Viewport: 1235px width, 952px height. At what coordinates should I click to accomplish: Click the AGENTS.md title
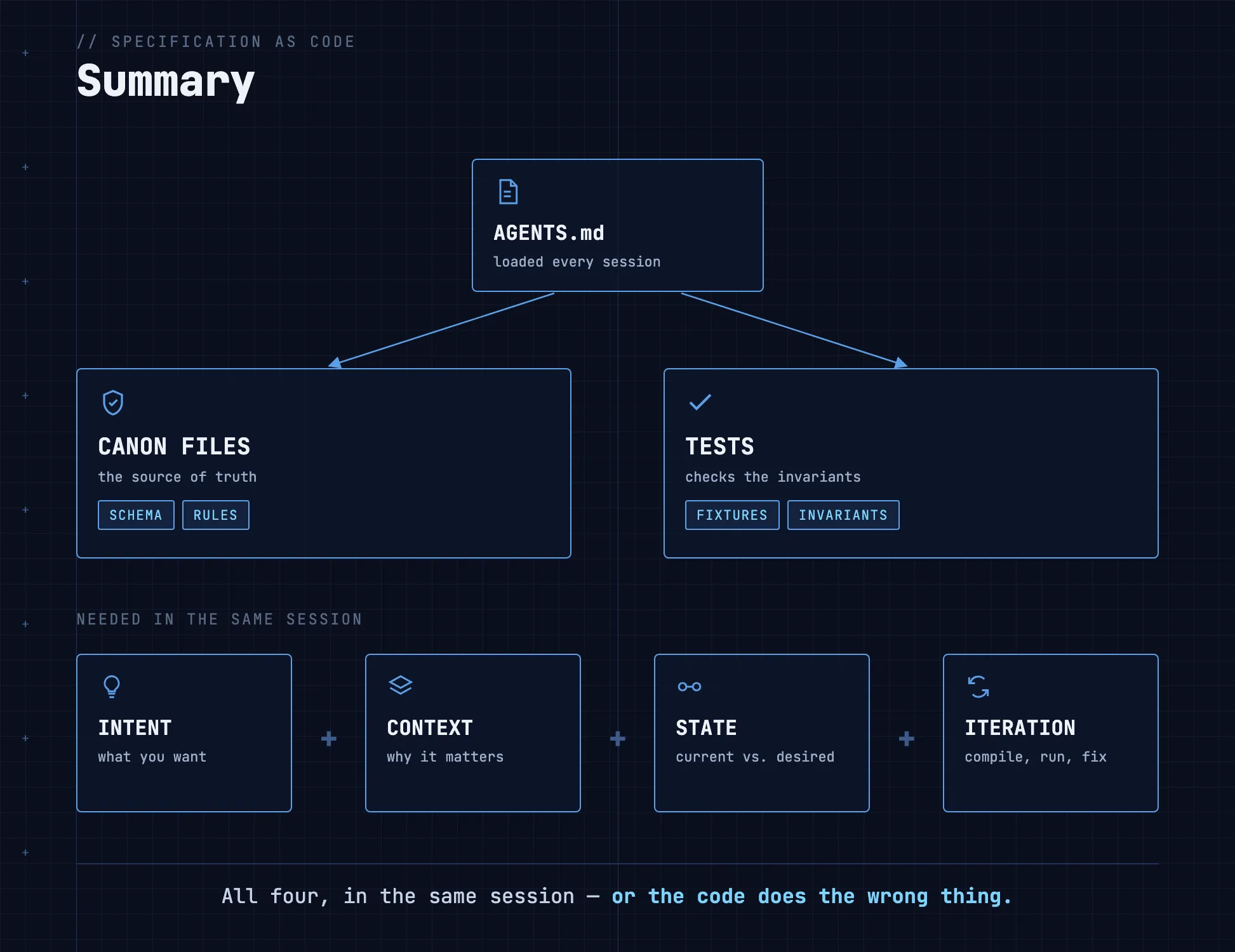click(549, 233)
